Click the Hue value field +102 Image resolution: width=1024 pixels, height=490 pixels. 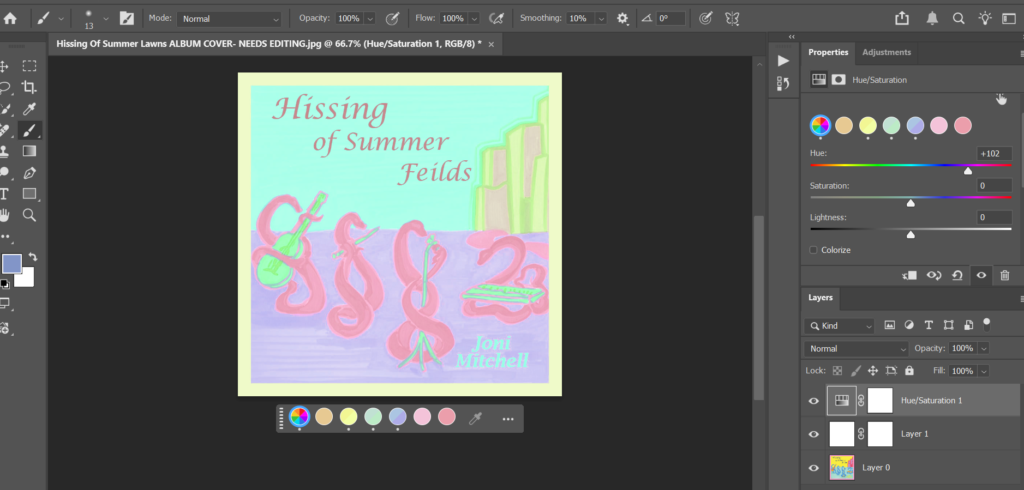[x=995, y=154]
